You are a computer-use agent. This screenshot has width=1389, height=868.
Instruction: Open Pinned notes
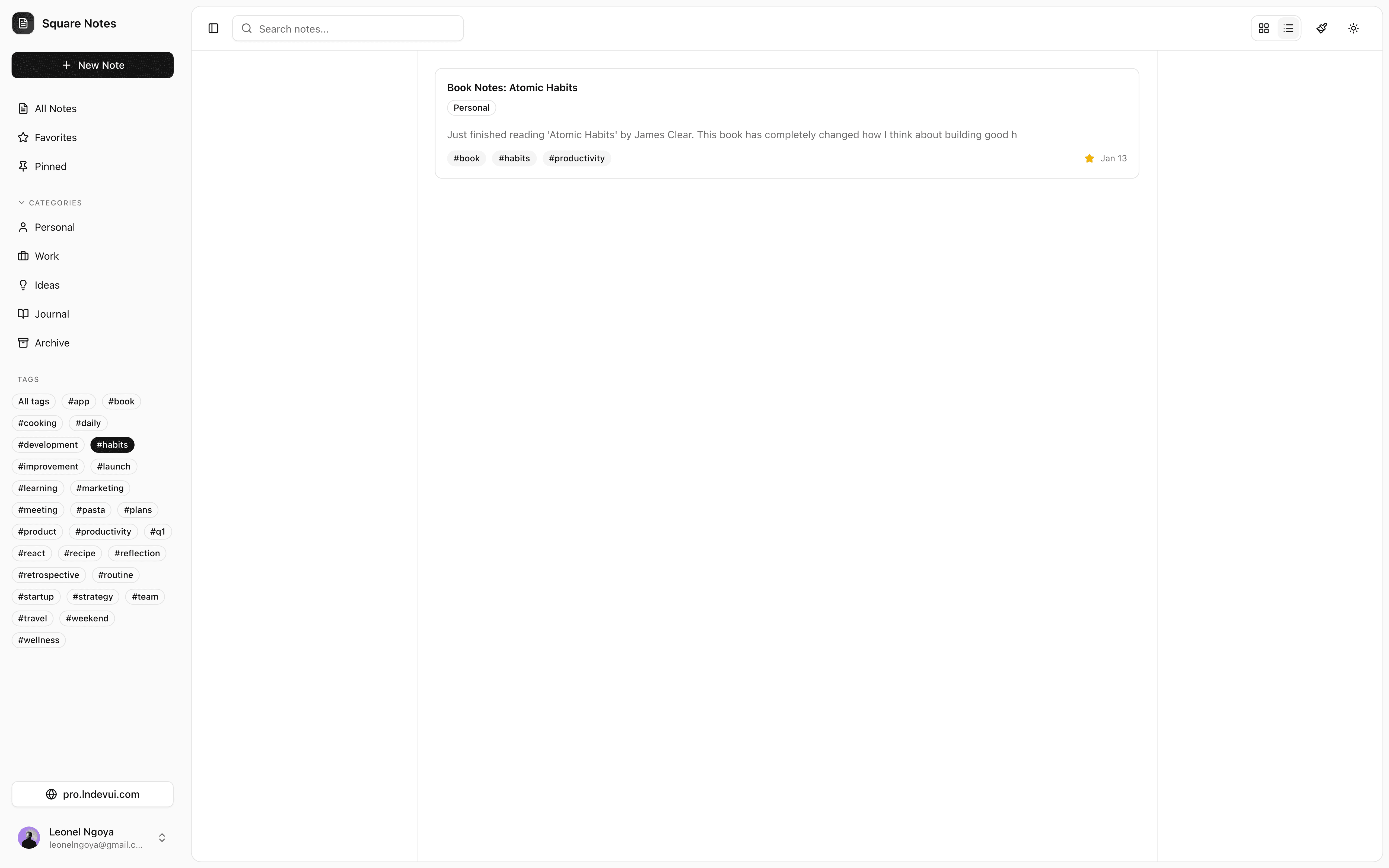93,167
